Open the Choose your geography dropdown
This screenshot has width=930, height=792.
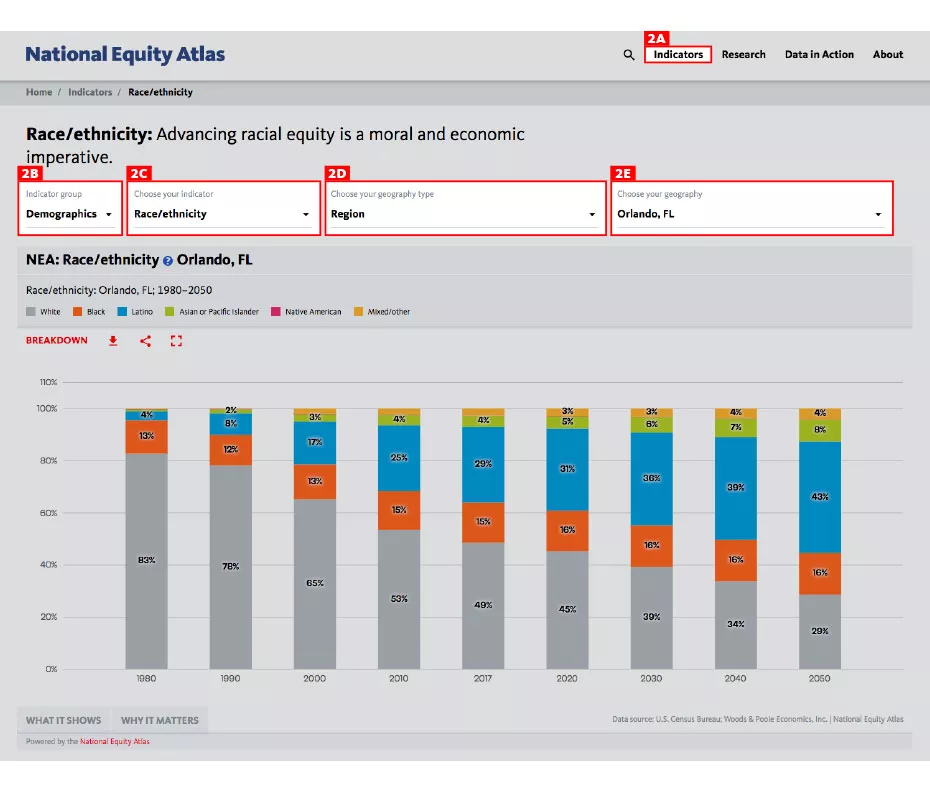(750, 214)
